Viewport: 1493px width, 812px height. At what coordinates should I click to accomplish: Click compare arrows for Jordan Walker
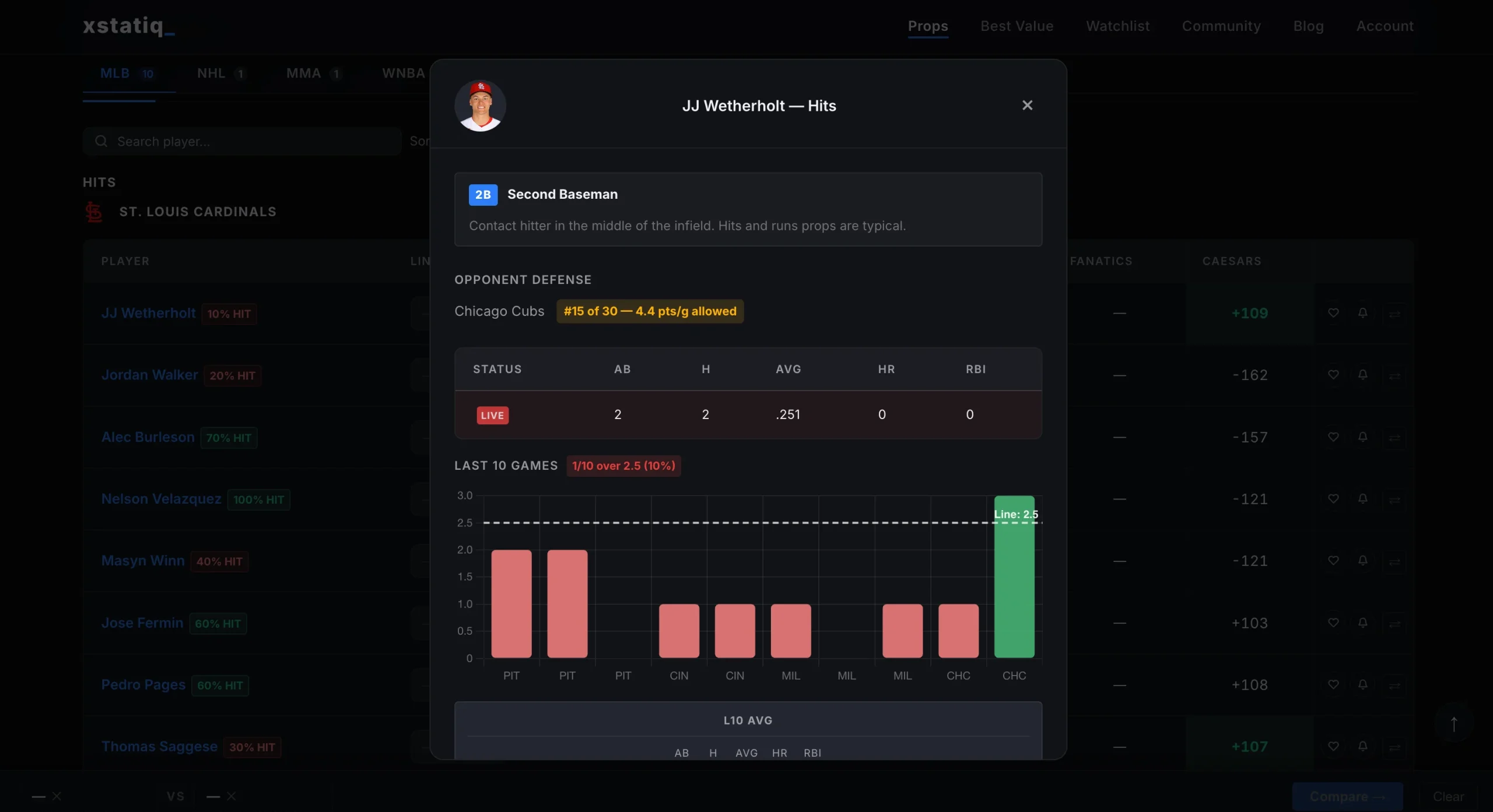pyautogui.click(x=1394, y=376)
